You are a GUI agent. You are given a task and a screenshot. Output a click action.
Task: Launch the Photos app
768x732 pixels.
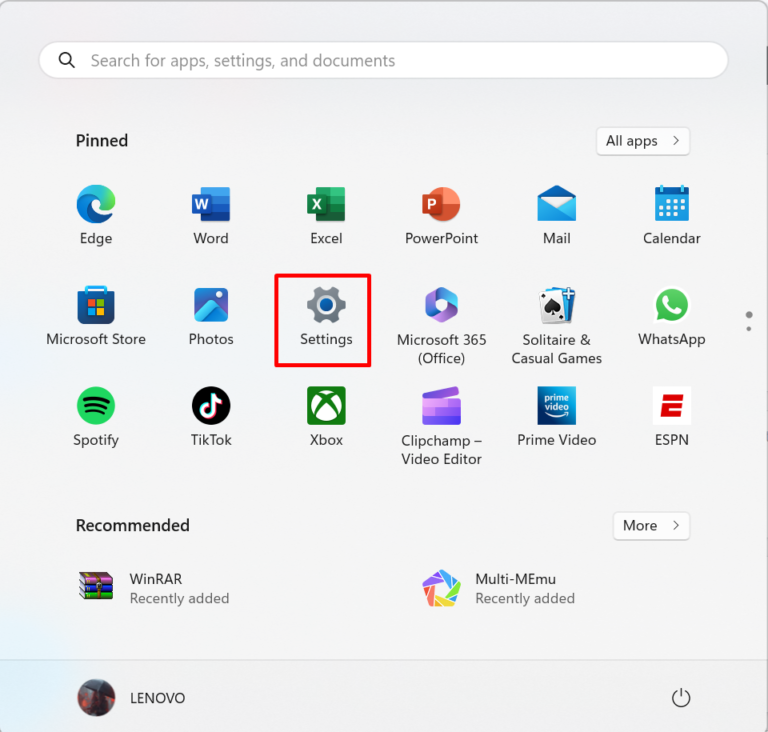point(211,316)
